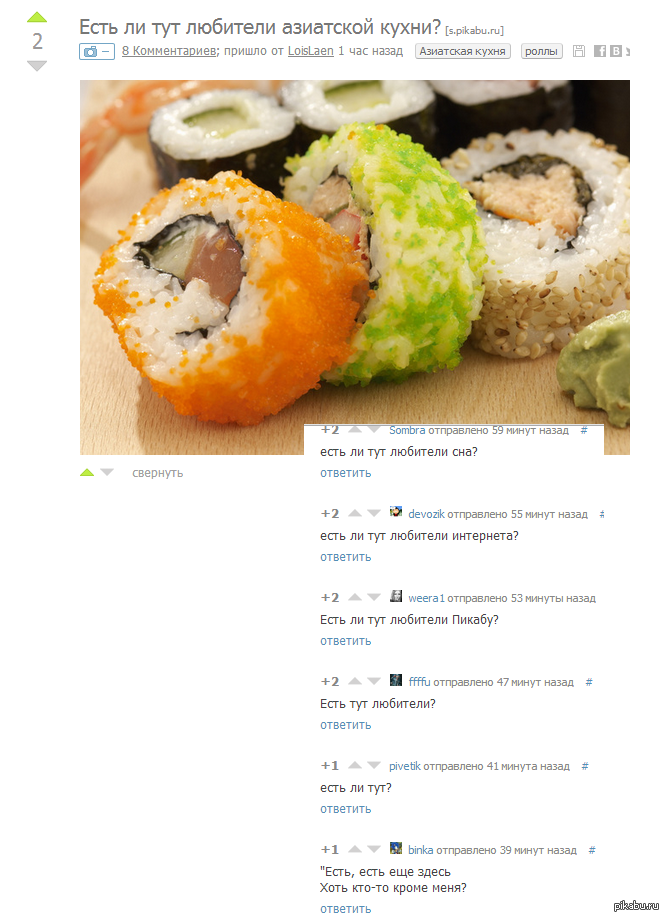
Task: Open permalink hash of pivetik's comment
Action: (585, 766)
